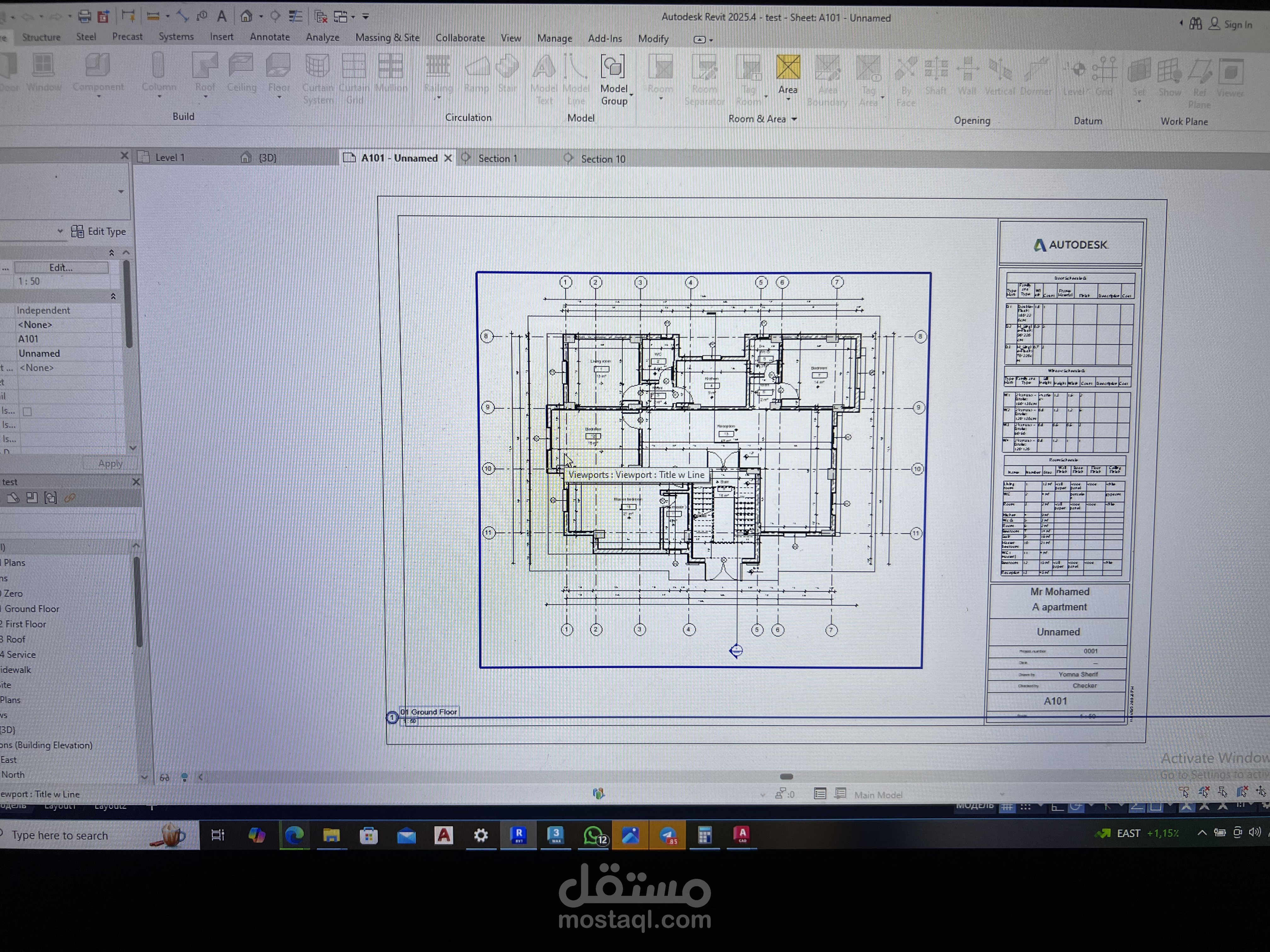Click the Text tool in quick access toolbar
Screen dimensions: 1270x952
point(222,16)
